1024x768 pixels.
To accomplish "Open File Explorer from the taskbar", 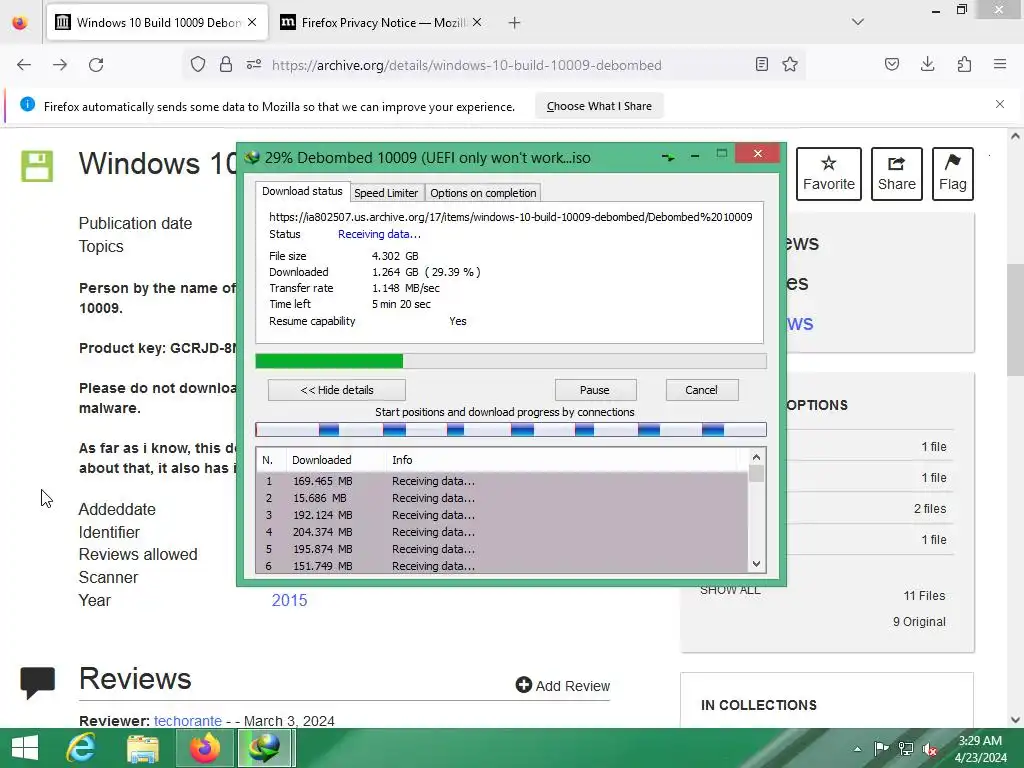I will 143,748.
